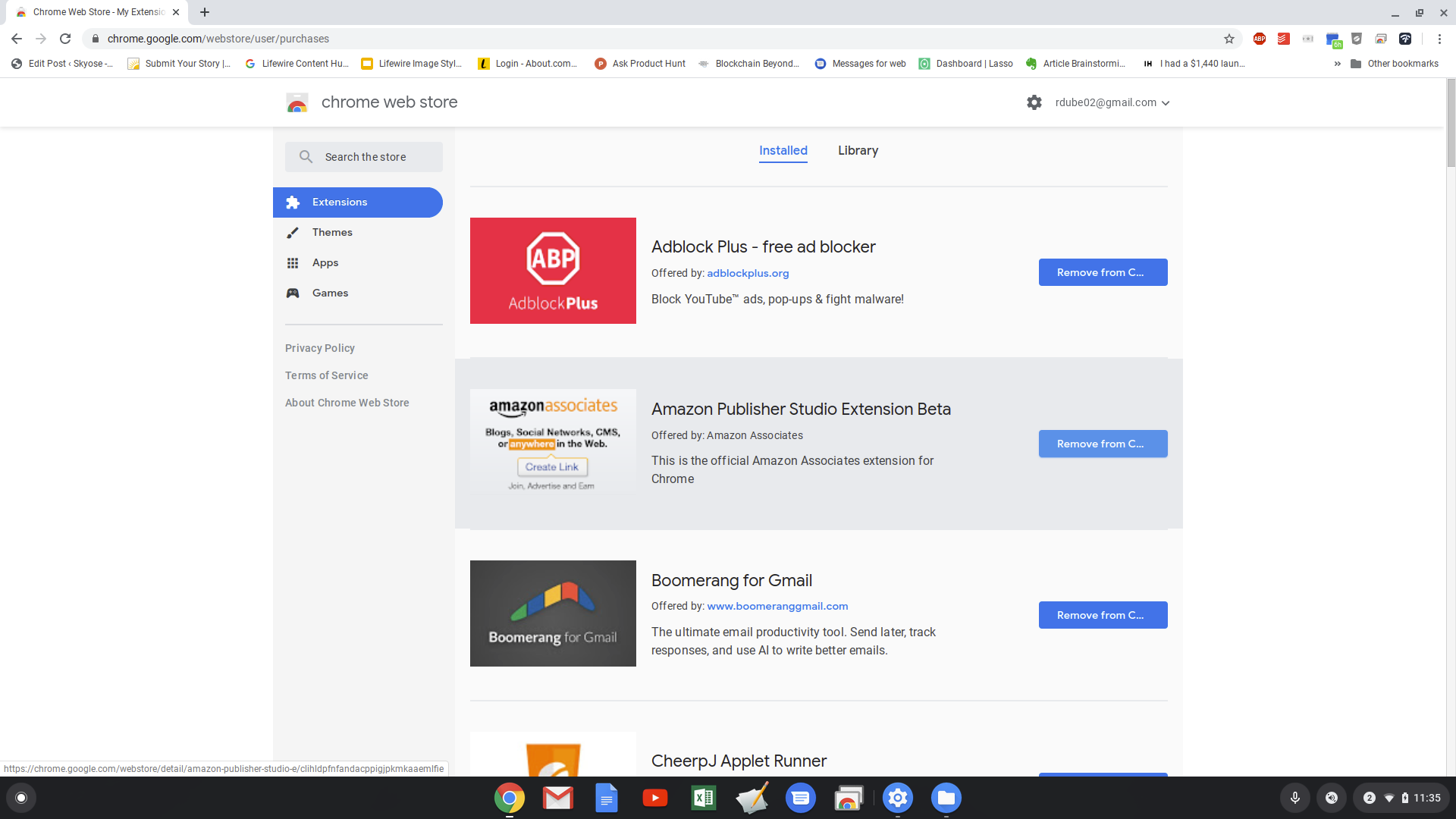Open the Other bookmarks folder
1456x819 pixels.
pyautogui.click(x=1394, y=64)
